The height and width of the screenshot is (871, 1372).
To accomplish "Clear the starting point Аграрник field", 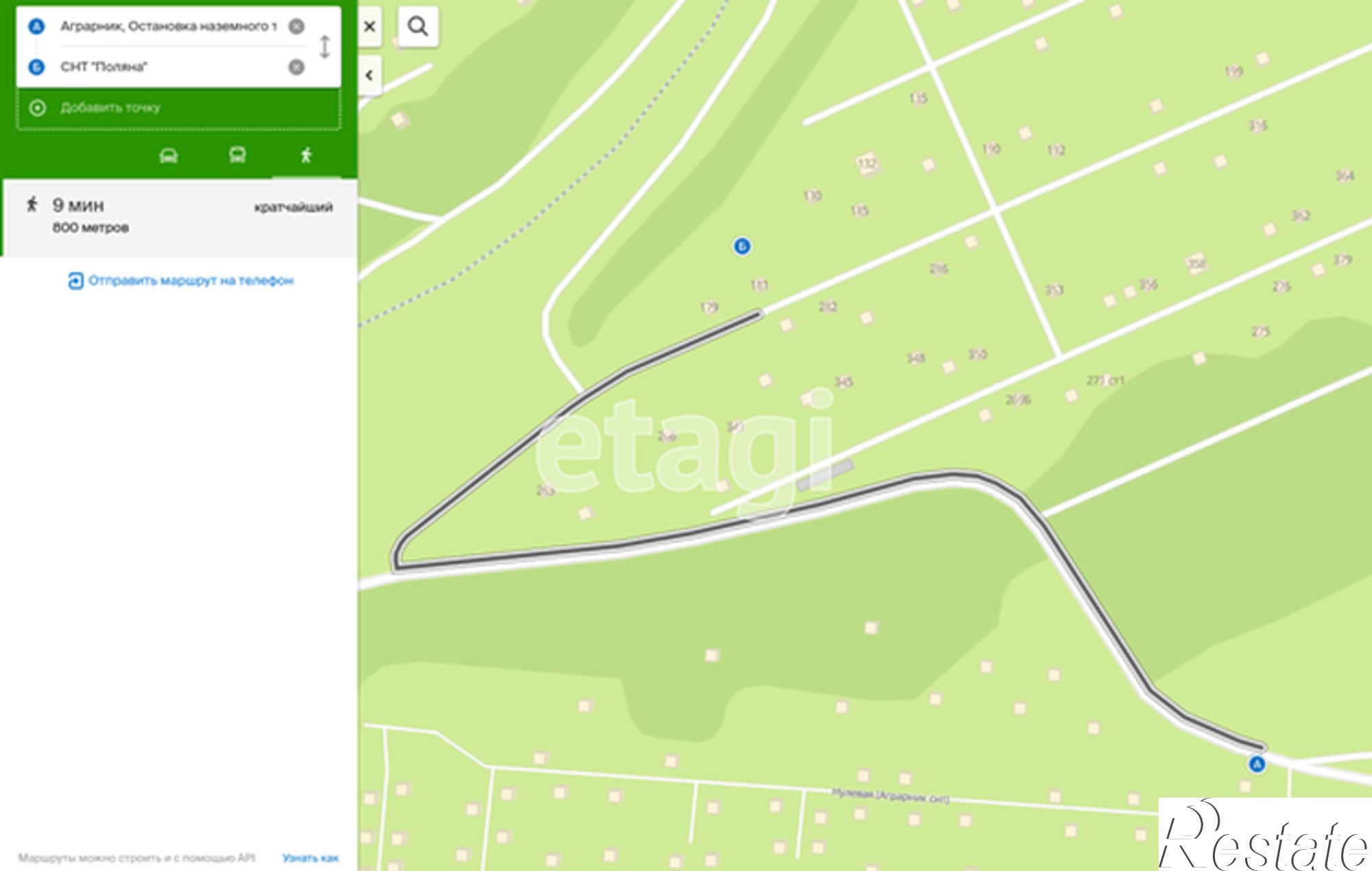I will click(296, 27).
